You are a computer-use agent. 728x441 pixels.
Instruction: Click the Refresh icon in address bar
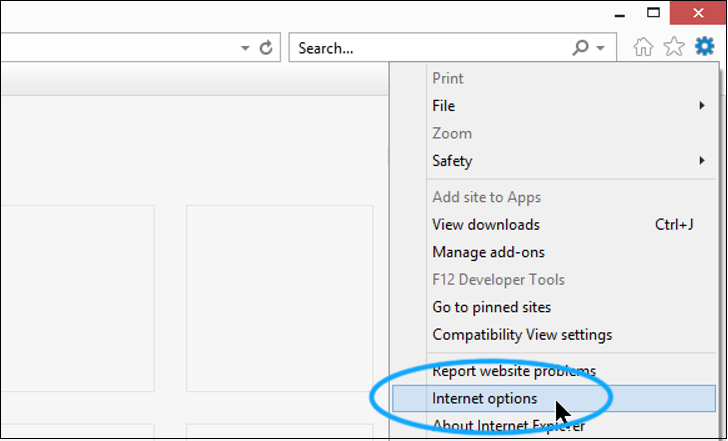[266, 47]
